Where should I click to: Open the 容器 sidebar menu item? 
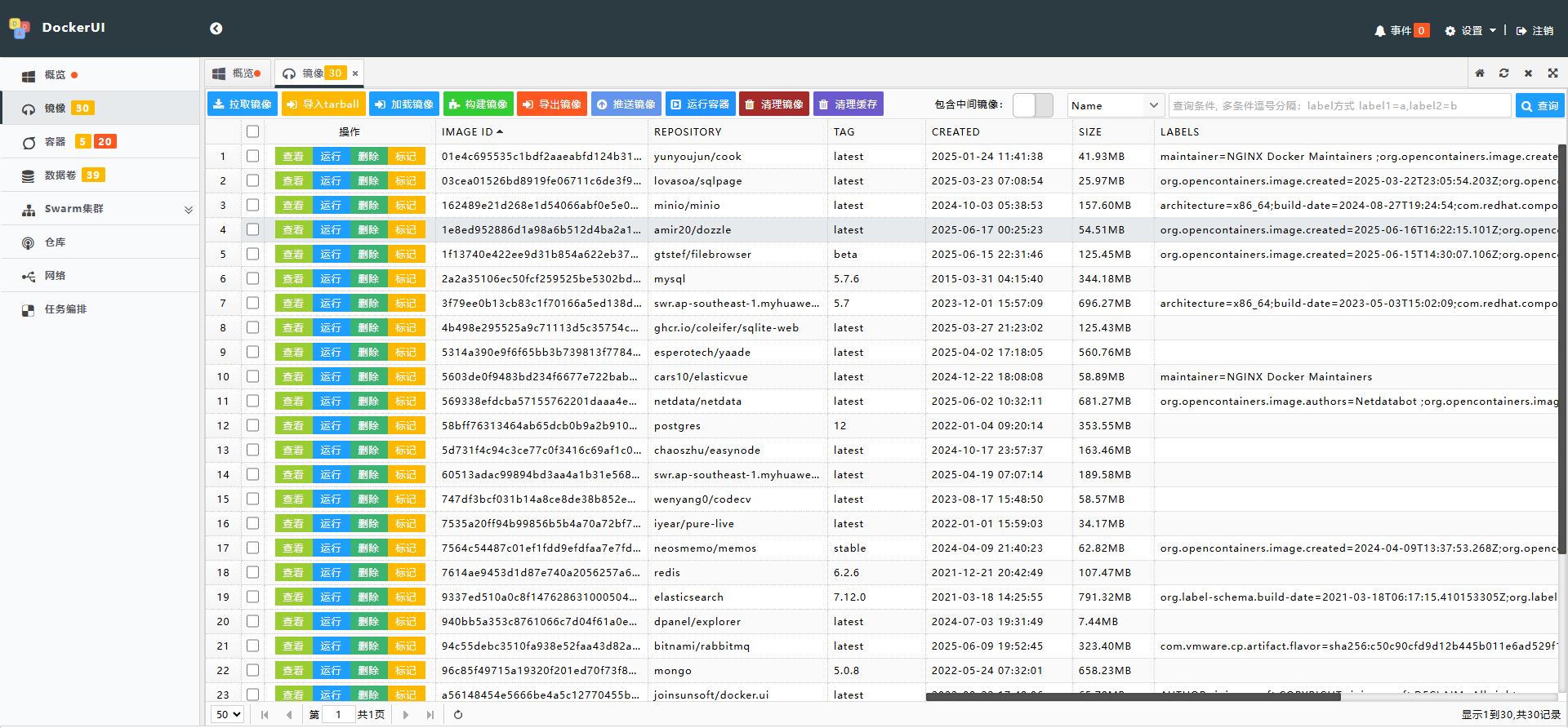tap(56, 142)
